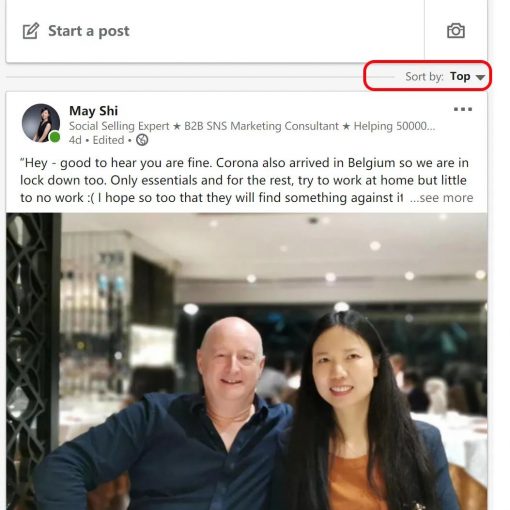Image resolution: width=510 pixels, height=510 pixels.
Task: Click the 4d post timestamp
Action: click(75, 140)
